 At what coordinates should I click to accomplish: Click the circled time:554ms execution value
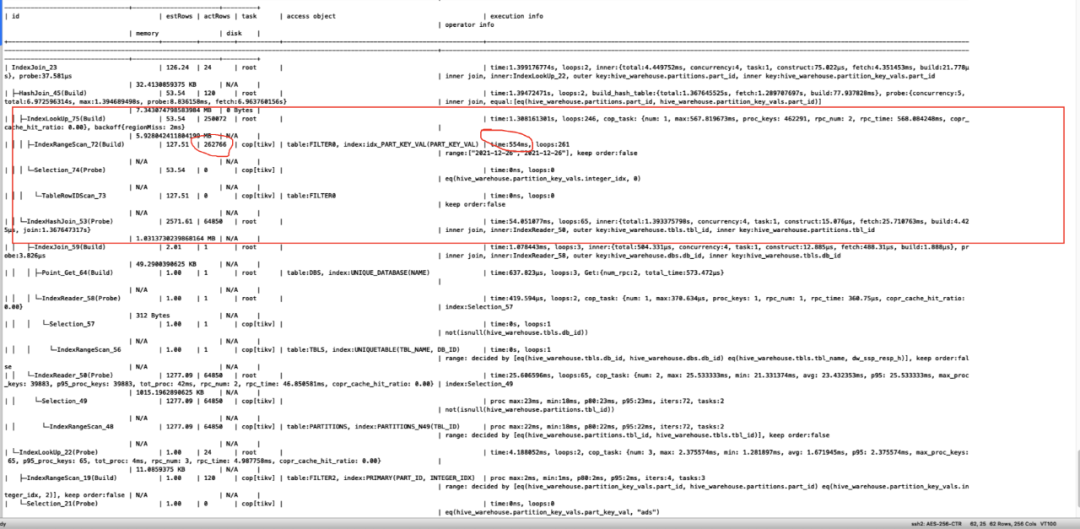click(x=501, y=144)
